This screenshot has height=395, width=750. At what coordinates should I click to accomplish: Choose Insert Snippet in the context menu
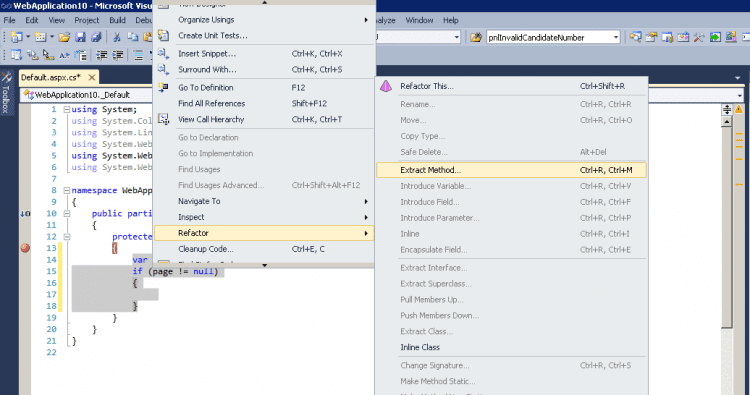tap(264, 54)
